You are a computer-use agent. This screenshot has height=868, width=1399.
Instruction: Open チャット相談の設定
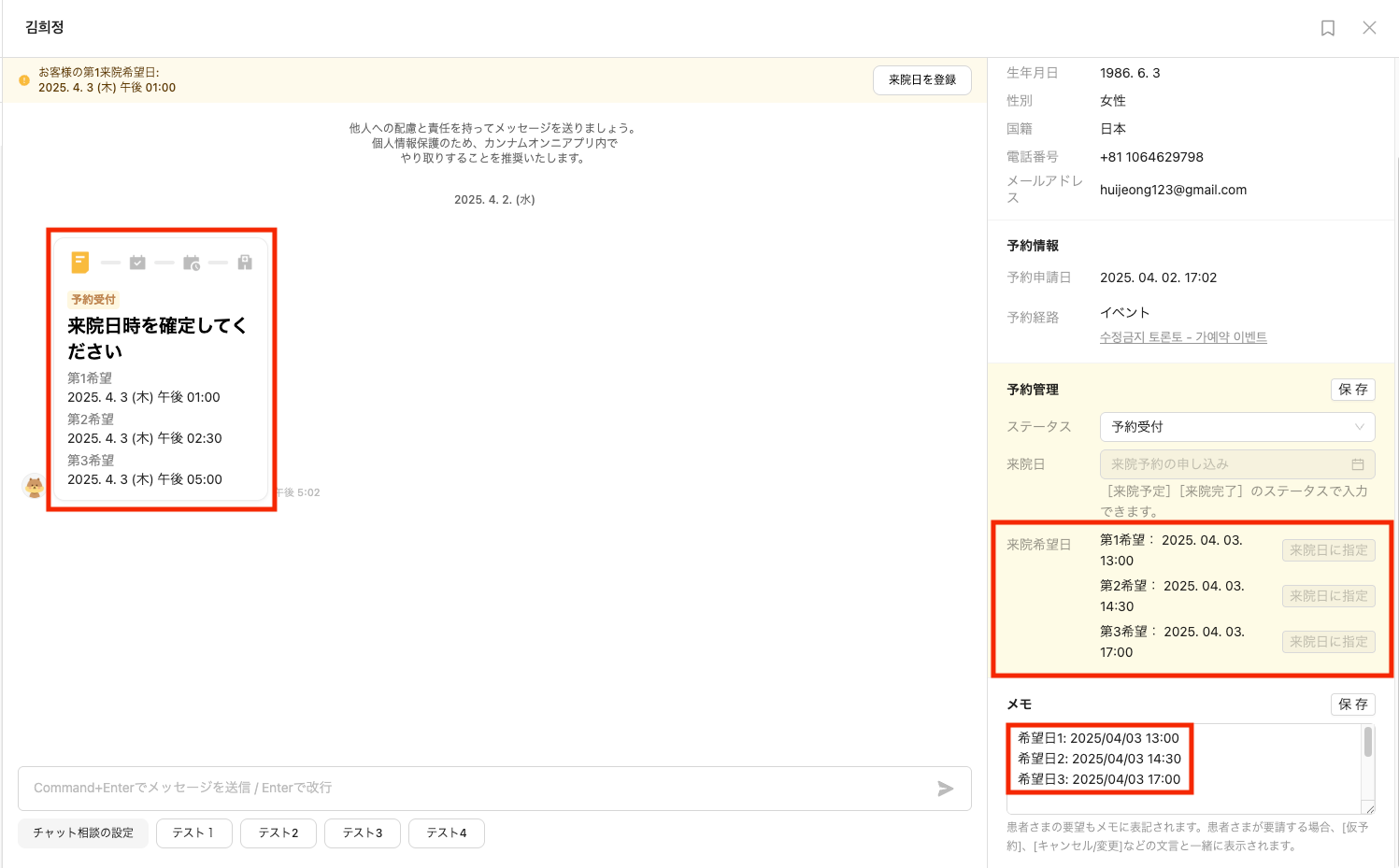tap(83, 833)
